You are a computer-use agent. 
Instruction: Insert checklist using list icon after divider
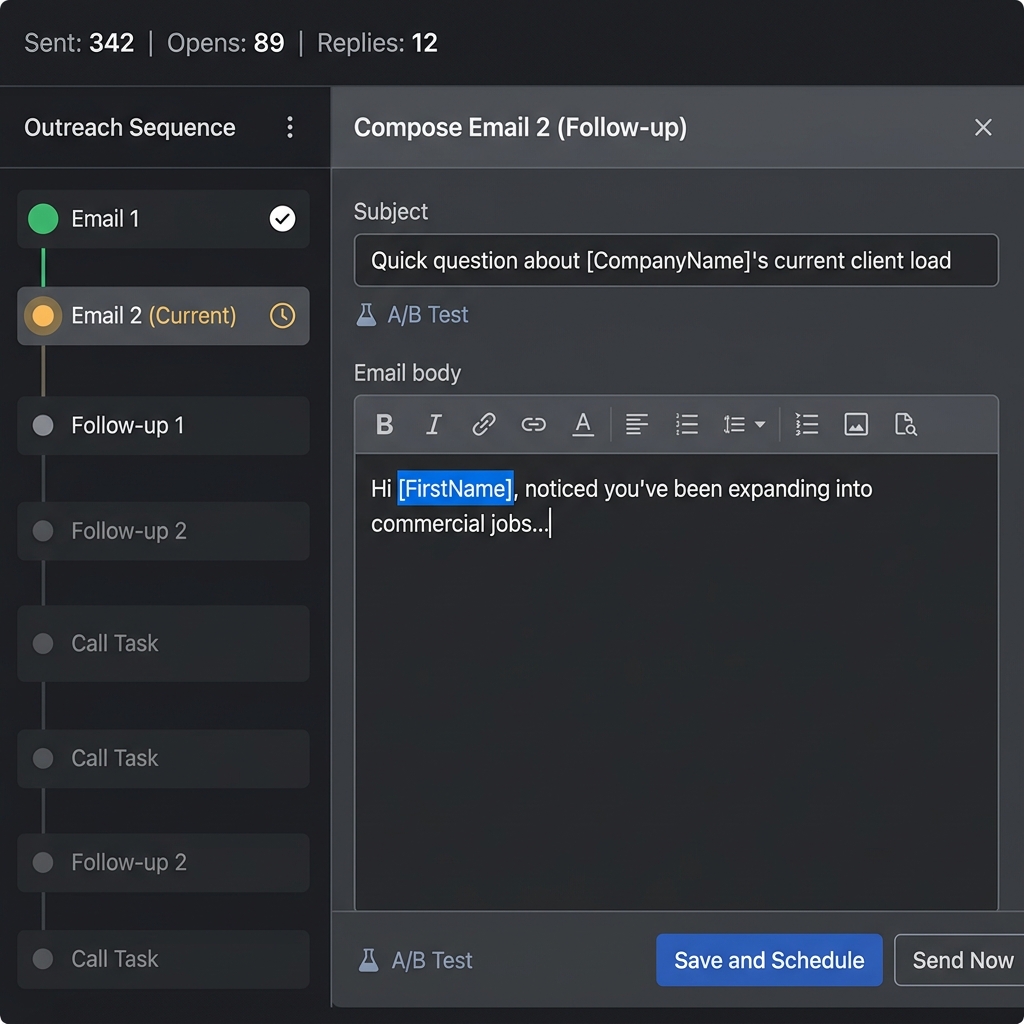tap(807, 424)
